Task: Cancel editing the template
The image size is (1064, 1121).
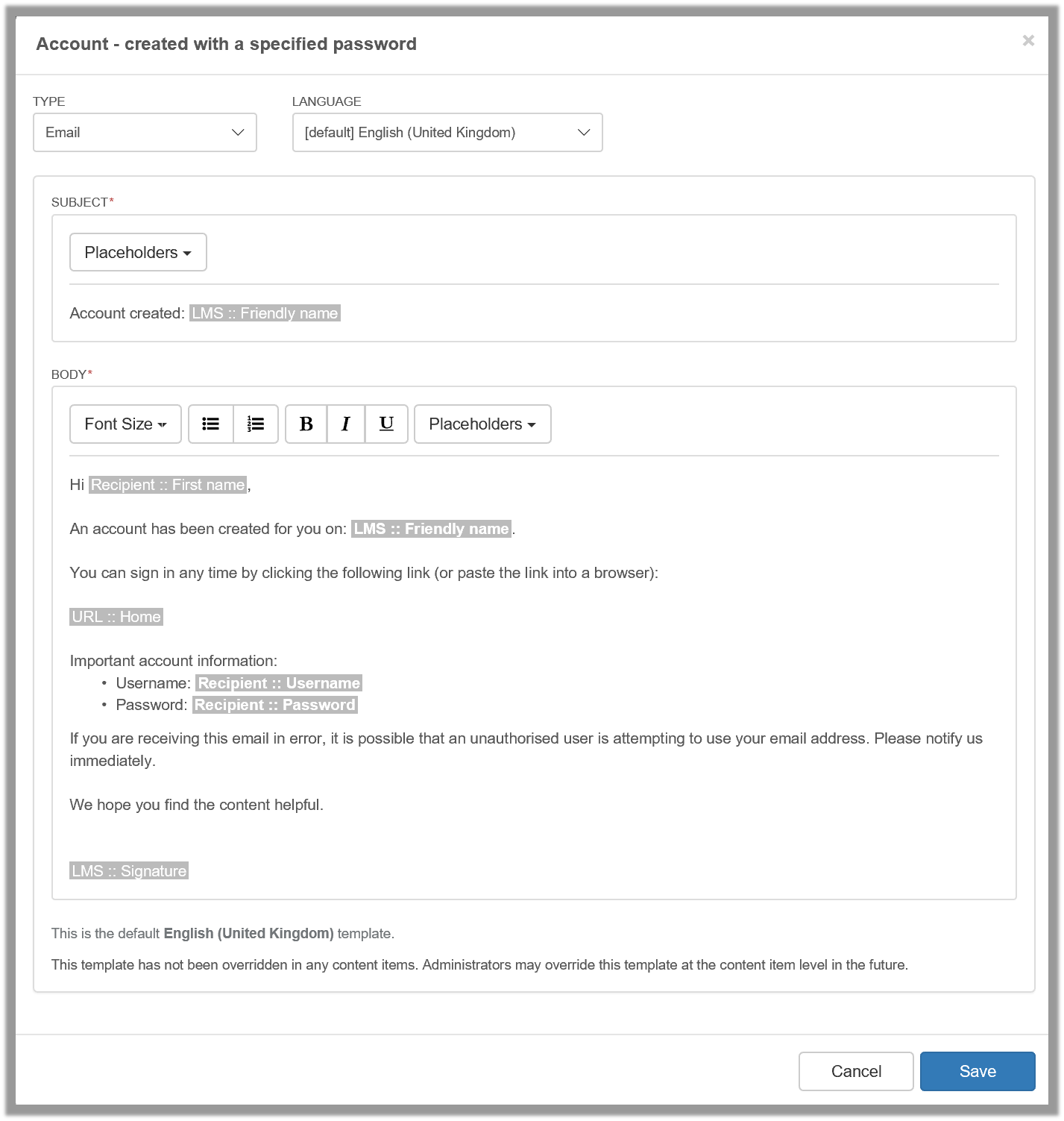Action: (x=855, y=1071)
